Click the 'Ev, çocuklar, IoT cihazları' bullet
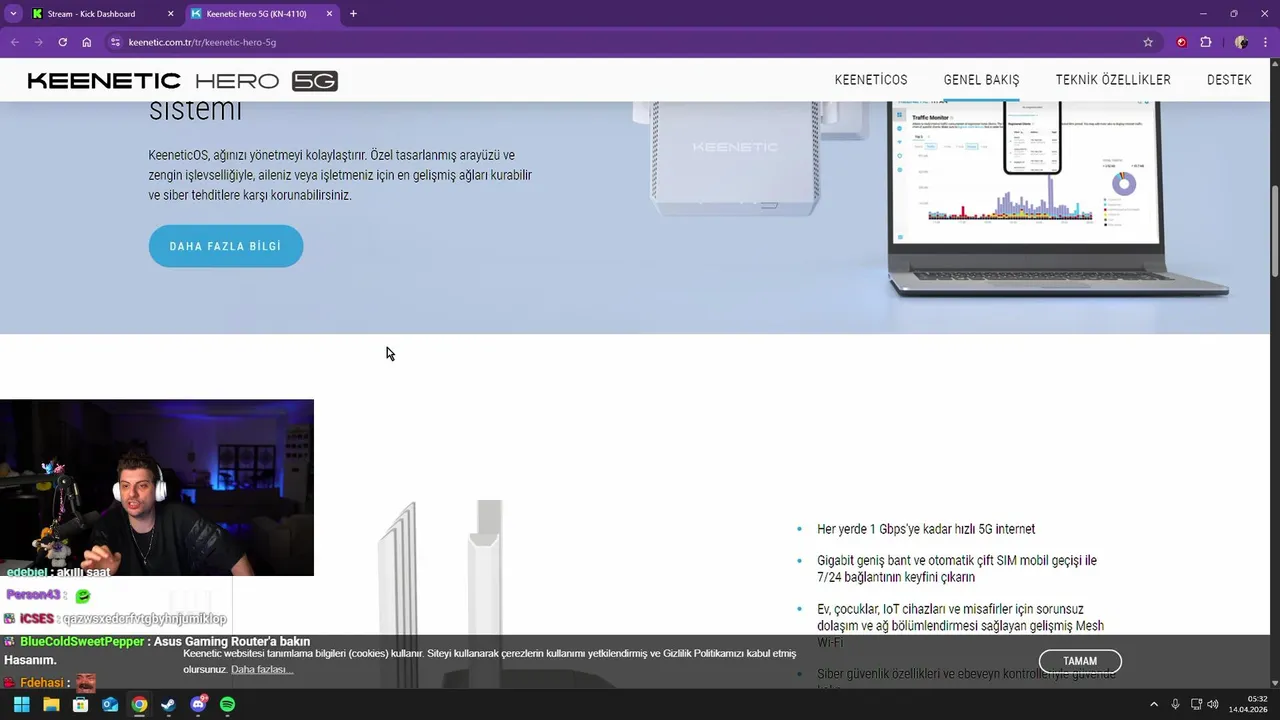The height and width of the screenshot is (720, 1280). click(960, 625)
